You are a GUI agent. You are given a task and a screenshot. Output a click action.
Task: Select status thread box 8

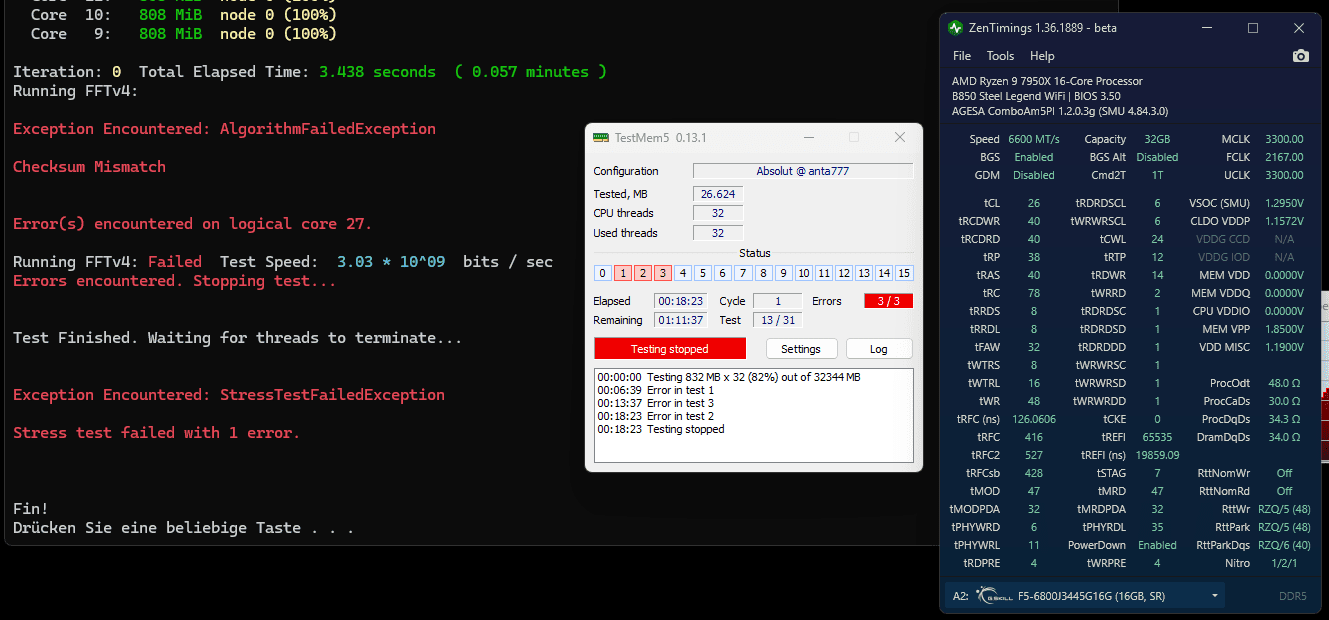point(763,273)
